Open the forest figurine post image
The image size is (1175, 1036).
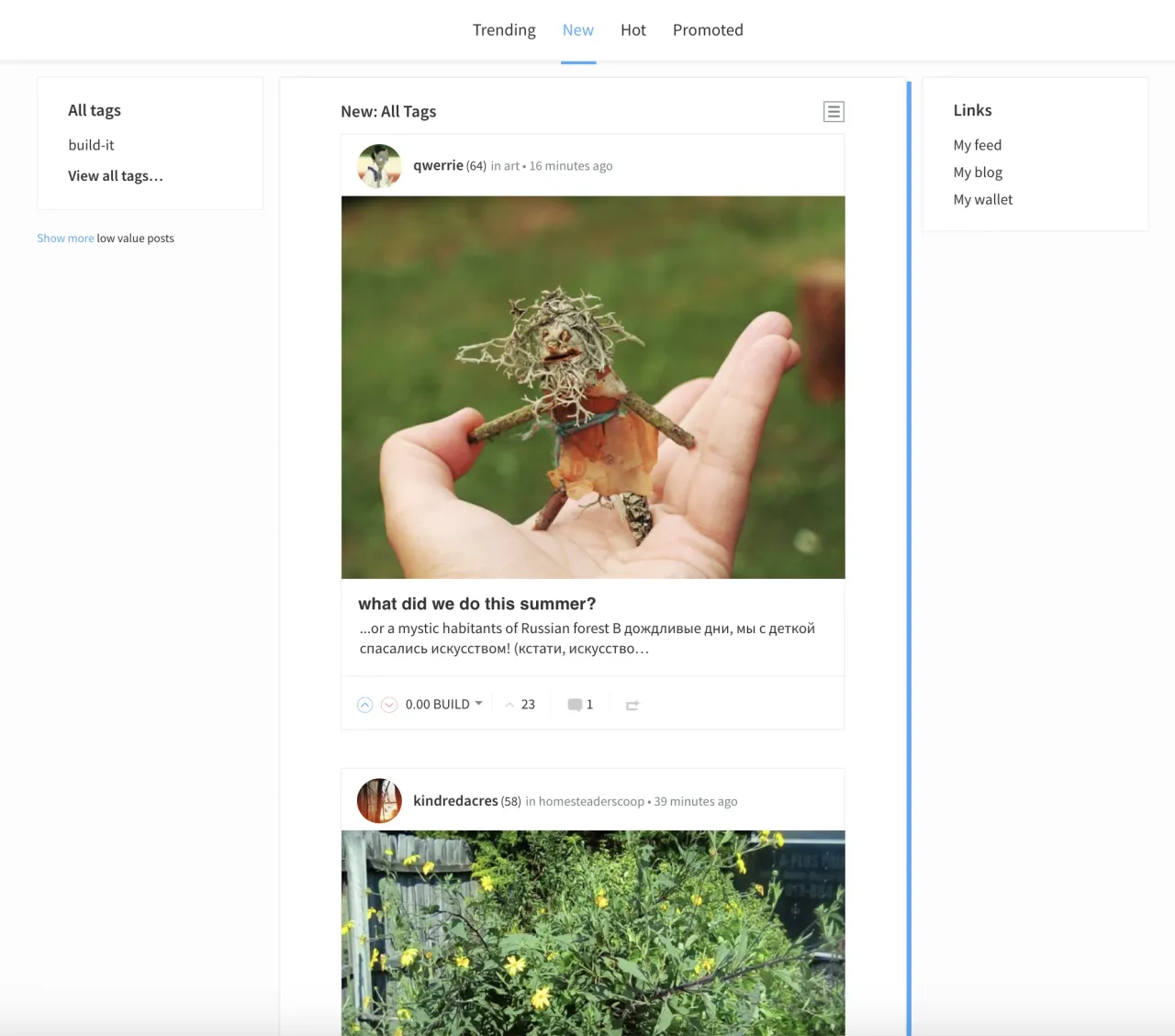(x=593, y=387)
